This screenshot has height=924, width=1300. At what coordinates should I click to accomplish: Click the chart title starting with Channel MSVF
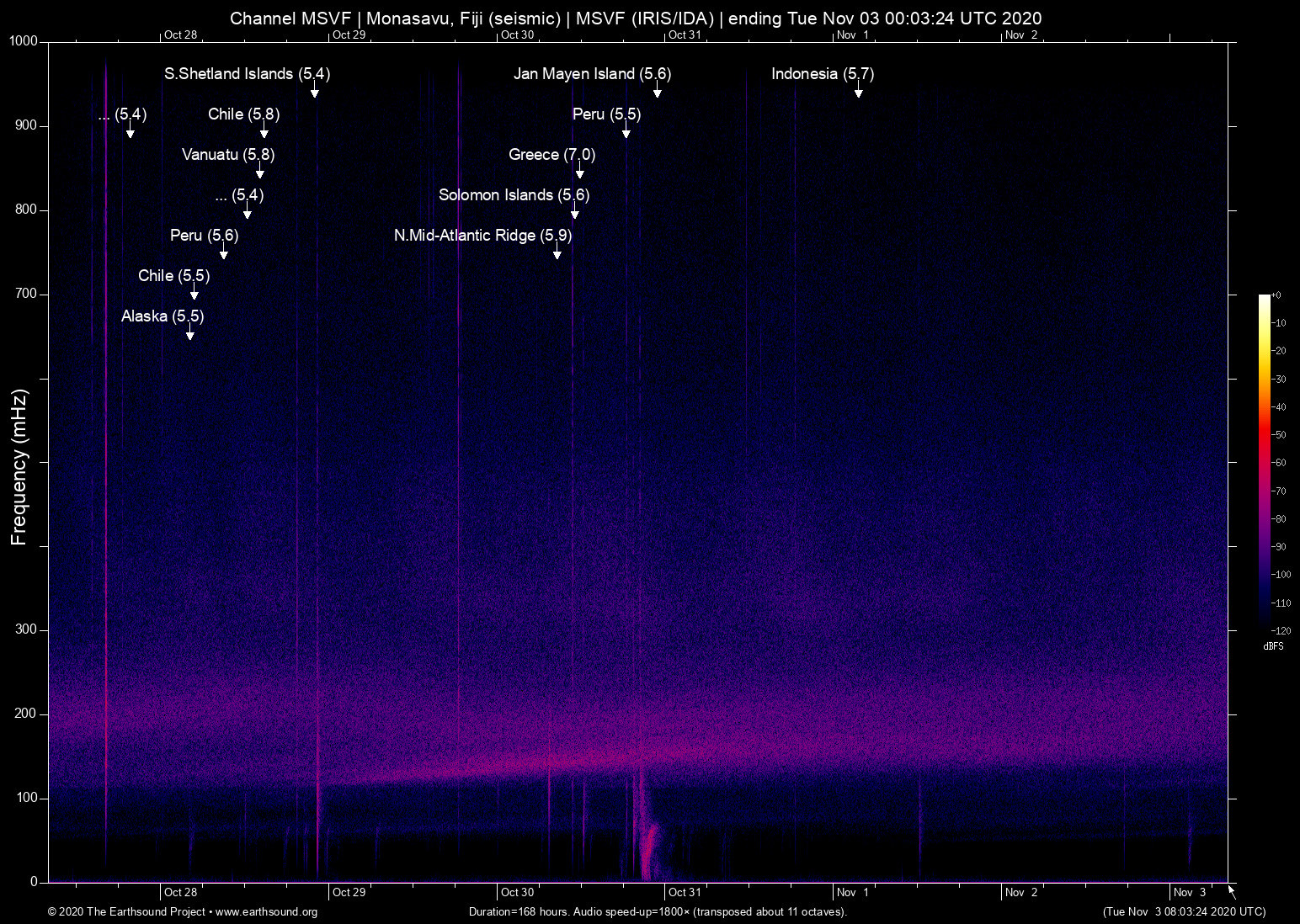point(636,19)
